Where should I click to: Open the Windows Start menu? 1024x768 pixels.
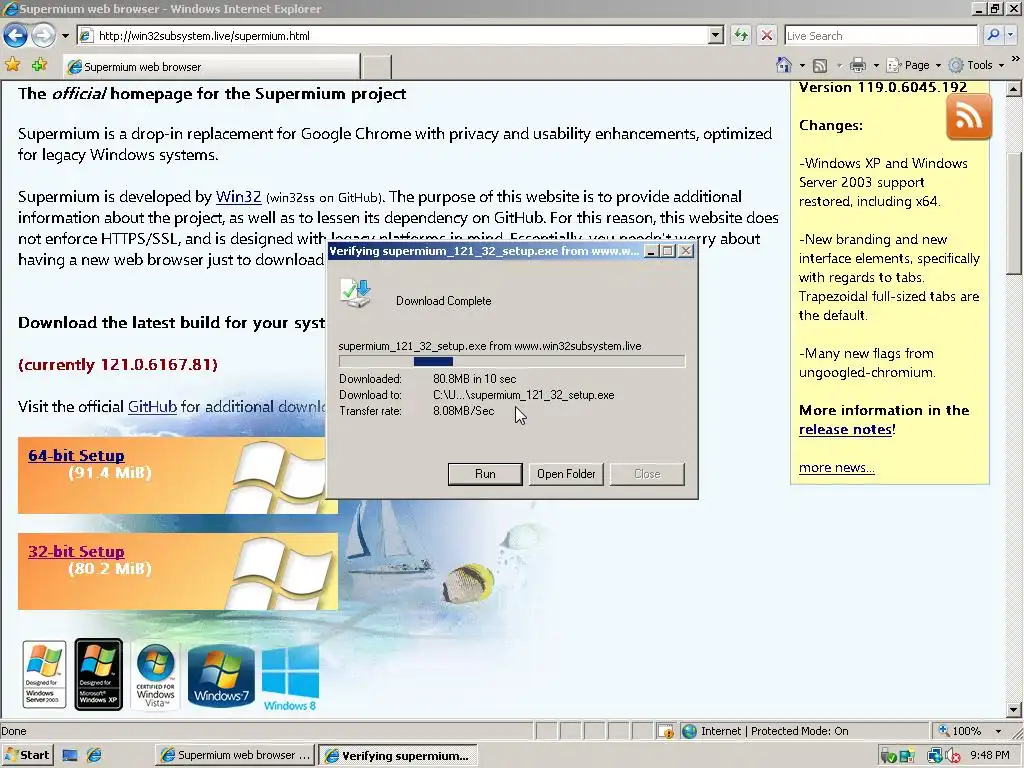(27, 755)
